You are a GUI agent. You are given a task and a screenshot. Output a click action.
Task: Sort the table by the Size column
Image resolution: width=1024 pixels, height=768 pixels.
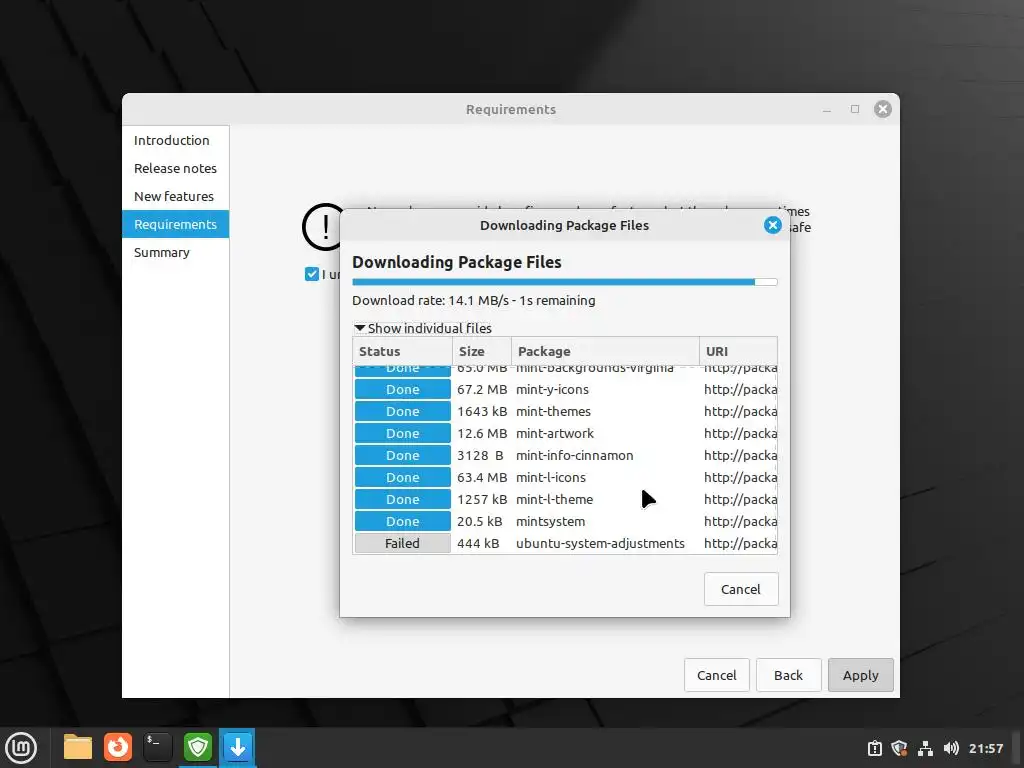tap(482, 351)
